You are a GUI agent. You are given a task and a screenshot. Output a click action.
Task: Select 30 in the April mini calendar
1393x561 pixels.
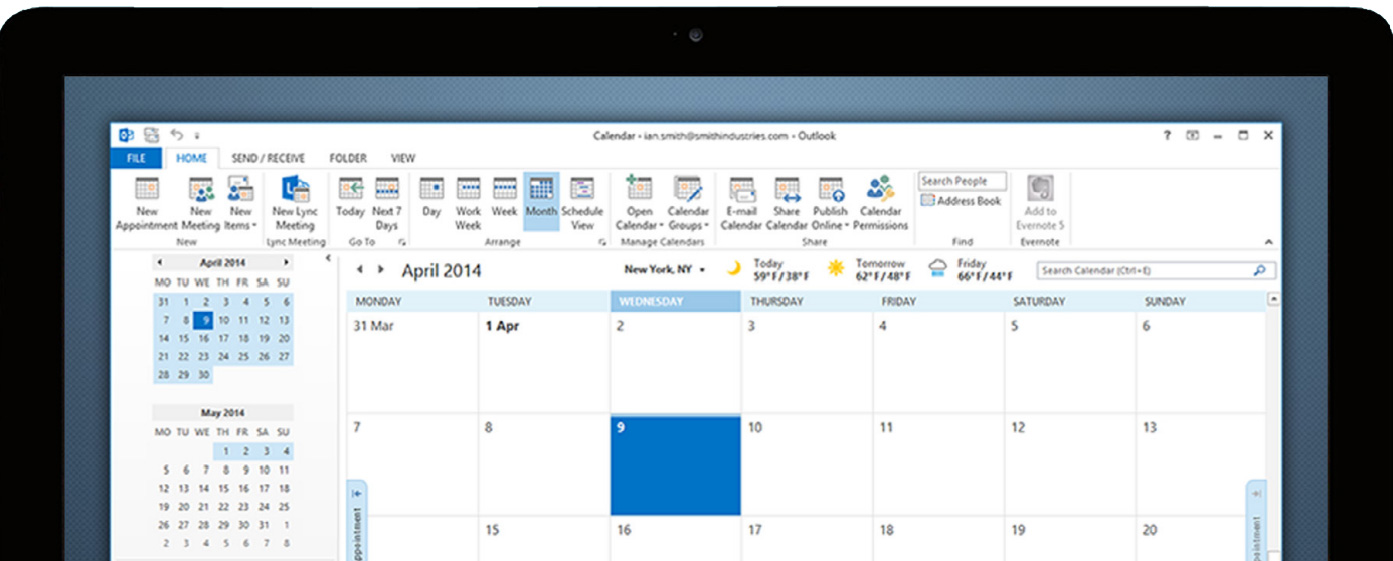coord(204,375)
